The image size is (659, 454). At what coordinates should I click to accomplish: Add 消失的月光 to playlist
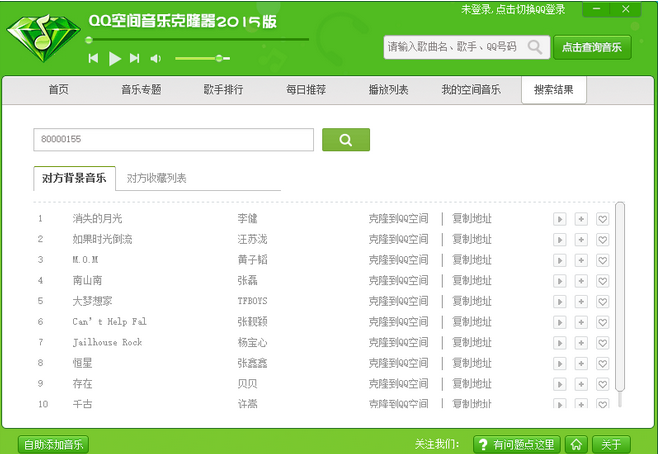pyautogui.click(x=581, y=219)
